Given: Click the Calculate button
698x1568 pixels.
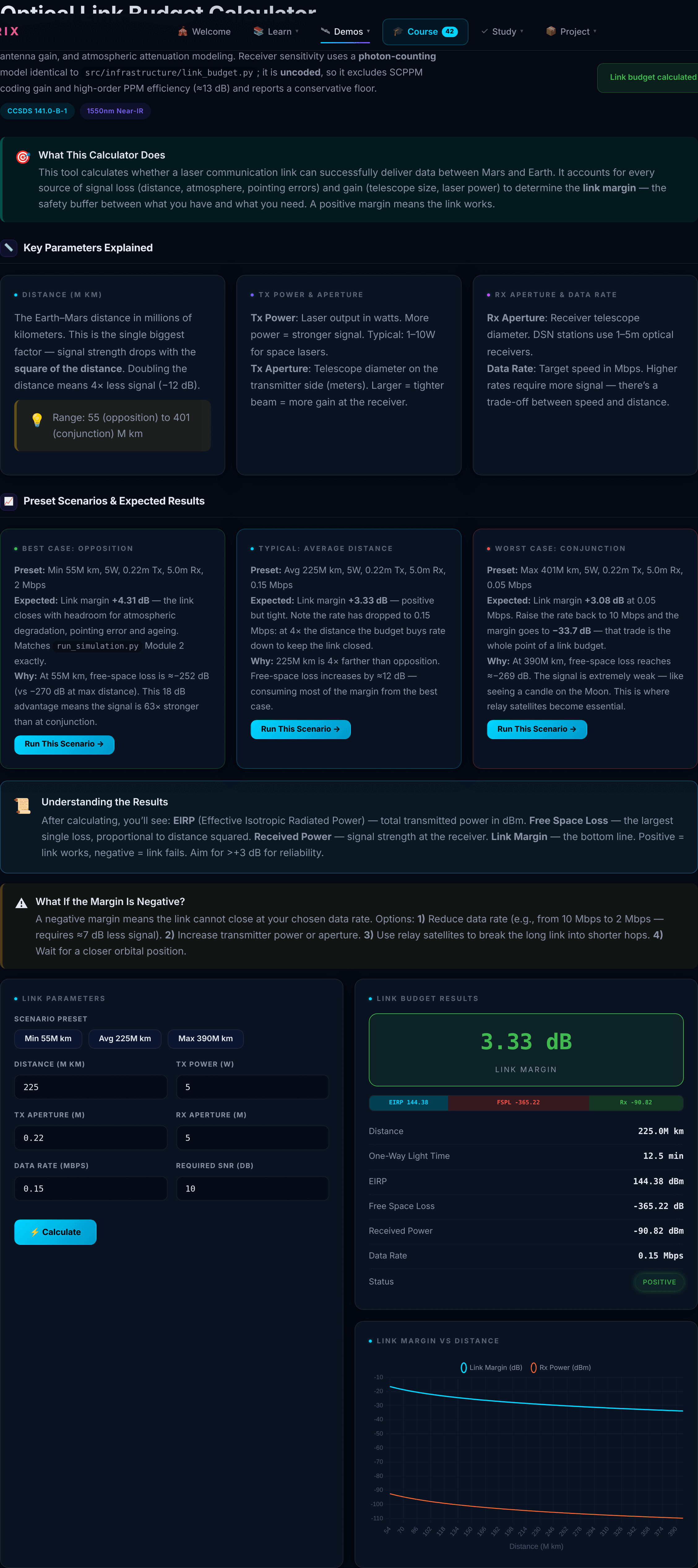Looking at the screenshot, I should [55, 1232].
